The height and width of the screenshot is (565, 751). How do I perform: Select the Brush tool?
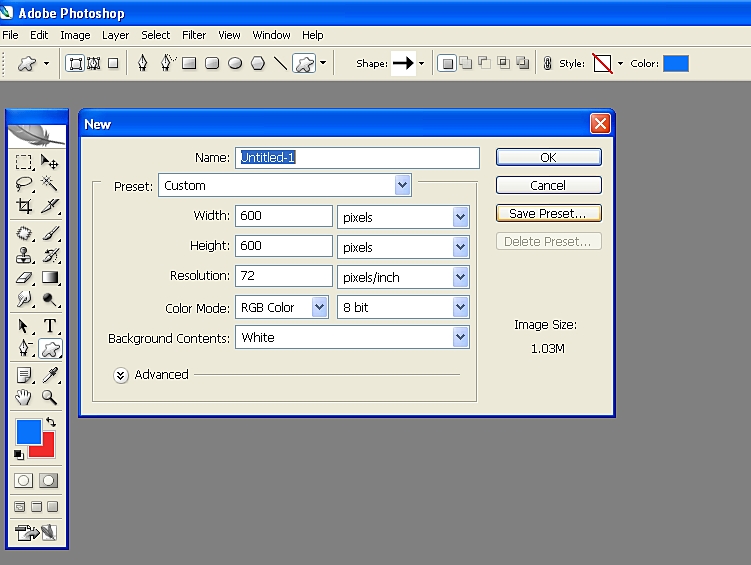click(x=50, y=234)
